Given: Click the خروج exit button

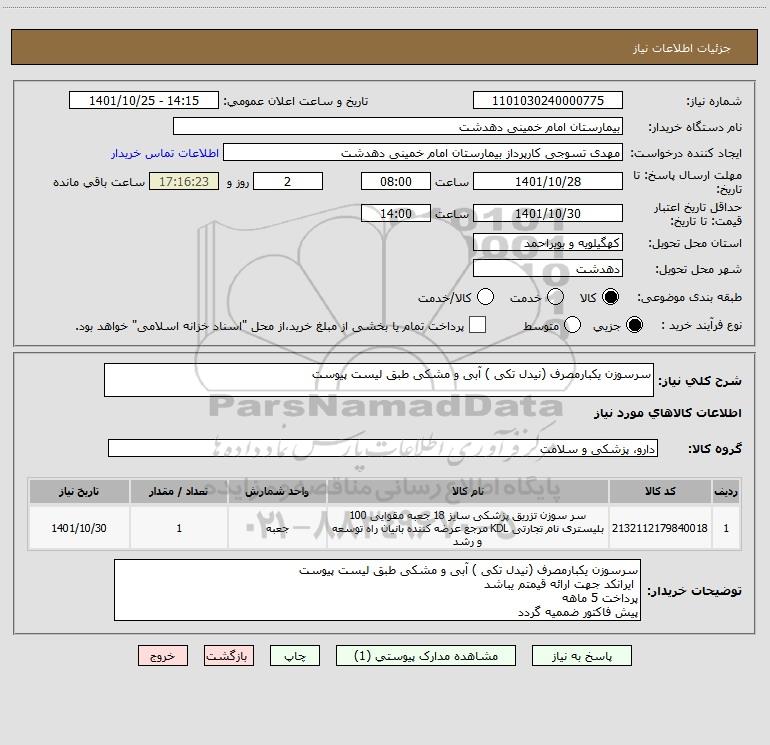Looking at the screenshot, I should click(x=163, y=656).
